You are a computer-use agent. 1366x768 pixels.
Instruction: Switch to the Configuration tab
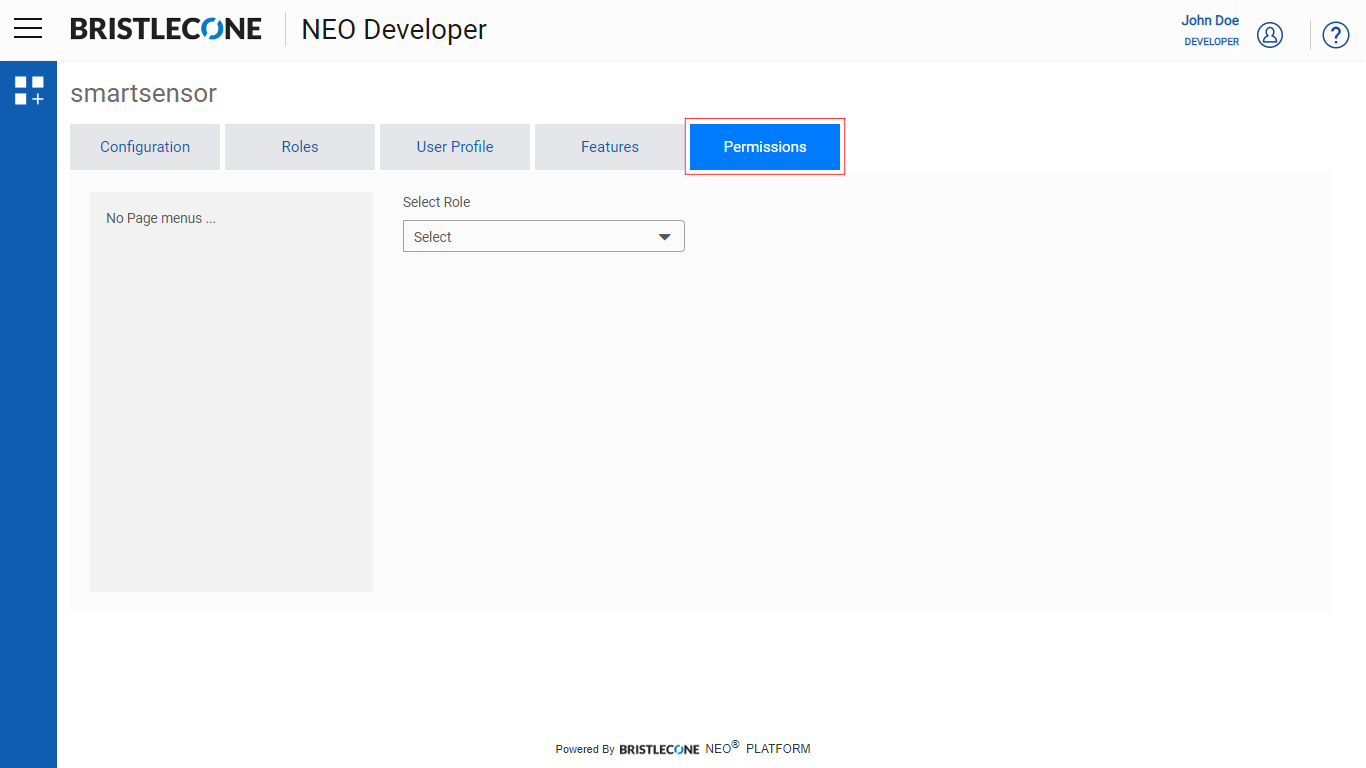point(145,147)
